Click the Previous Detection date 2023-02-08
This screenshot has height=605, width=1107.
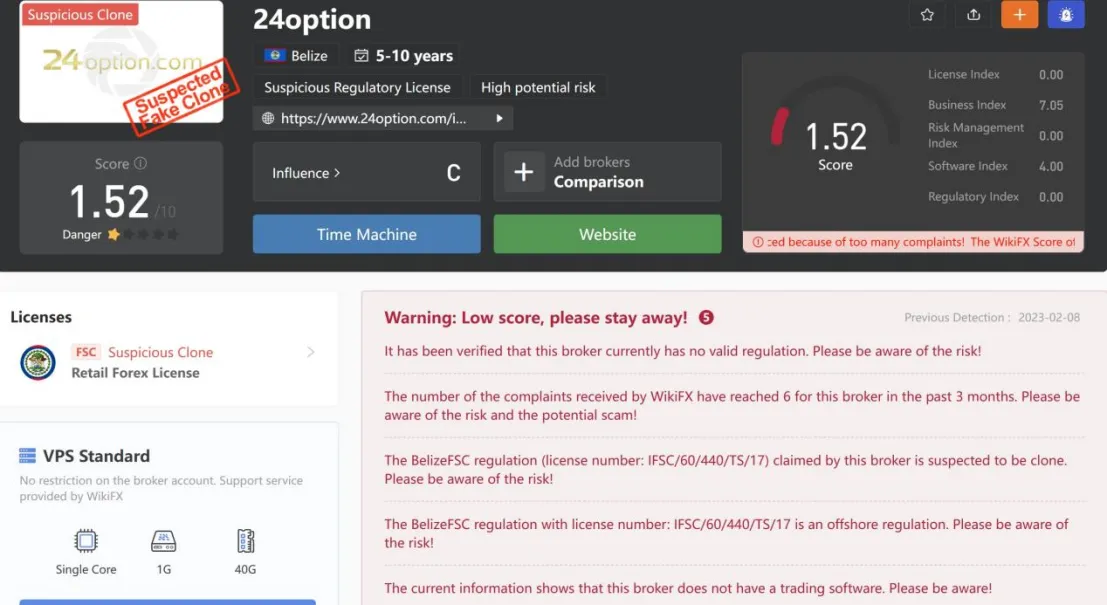tap(1049, 318)
